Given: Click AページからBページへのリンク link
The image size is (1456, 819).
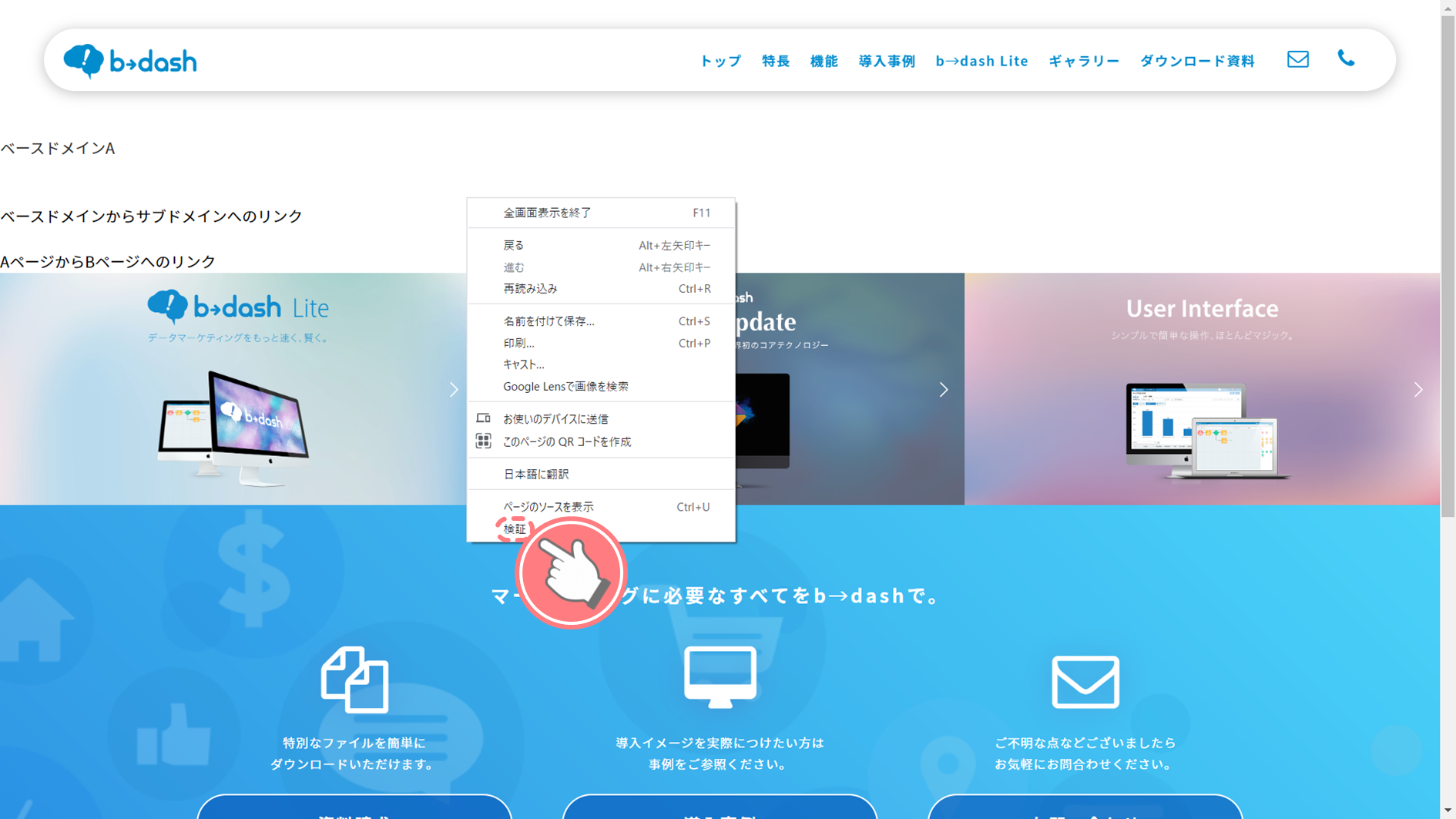Looking at the screenshot, I should click(x=108, y=261).
